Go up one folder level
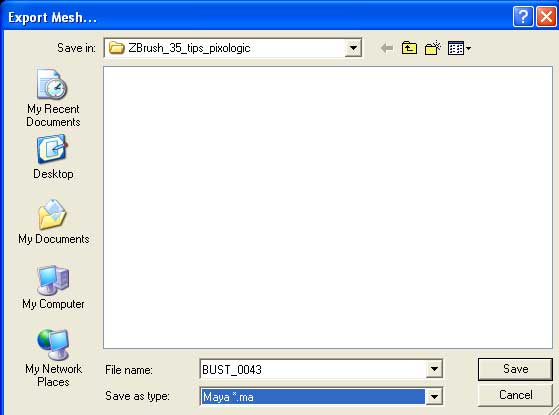This screenshot has height=415, width=559. click(409, 48)
